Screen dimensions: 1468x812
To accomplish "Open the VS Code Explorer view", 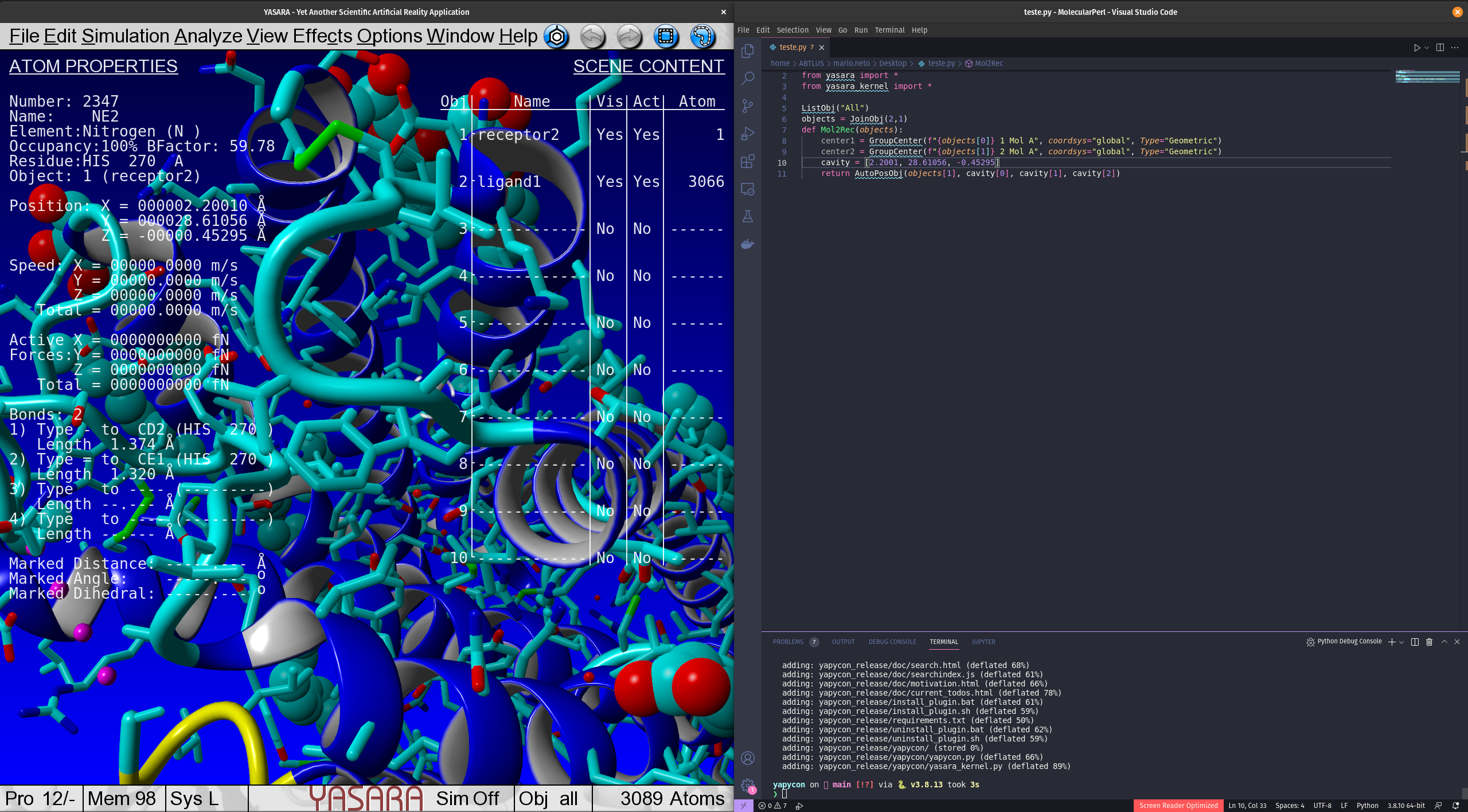I will point(747,51).
